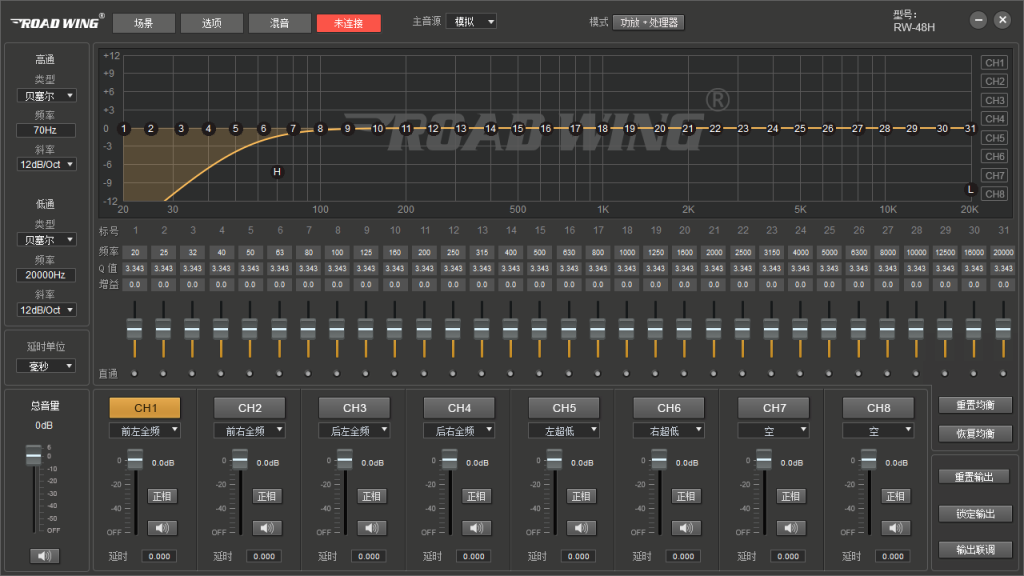The image size is (1024, 576).
Task: Mute the CH5 output speaker icon
Action: point(581,528)
